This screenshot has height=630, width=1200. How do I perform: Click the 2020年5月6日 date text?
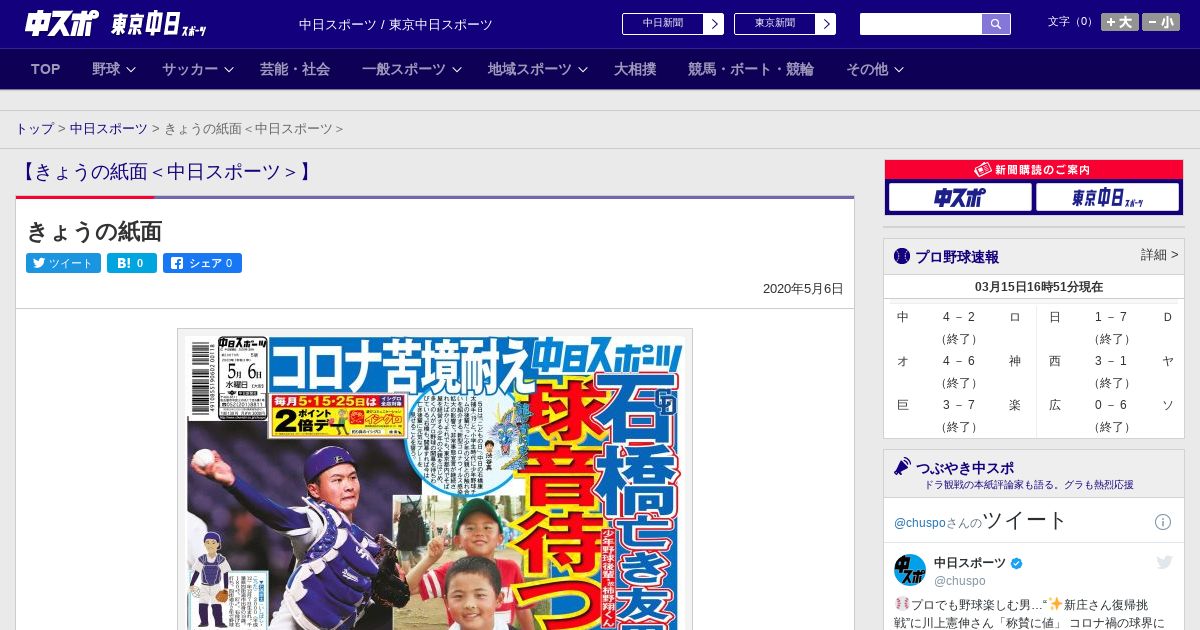803,288
